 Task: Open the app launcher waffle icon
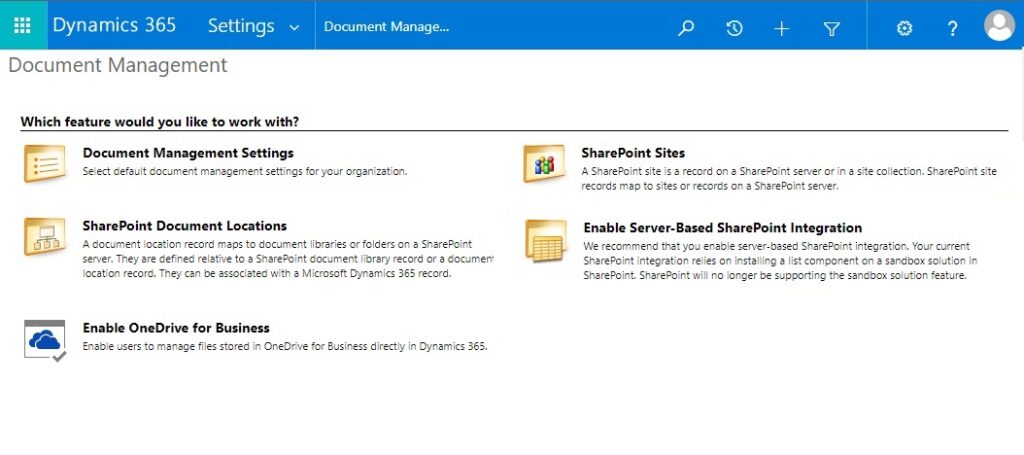[22, 25]
